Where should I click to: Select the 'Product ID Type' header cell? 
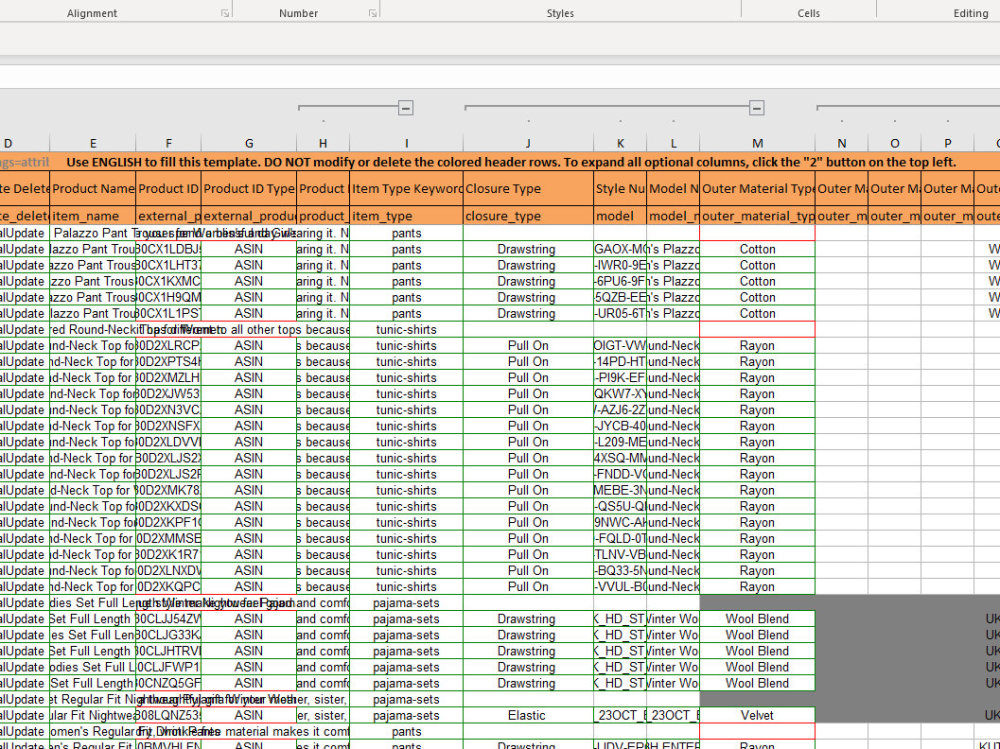coord(249,188)
